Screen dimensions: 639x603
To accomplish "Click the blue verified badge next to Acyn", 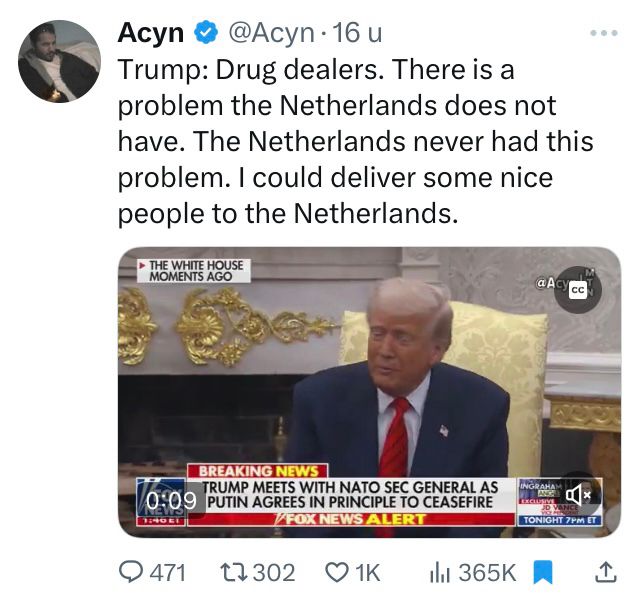I will [206, 33].
